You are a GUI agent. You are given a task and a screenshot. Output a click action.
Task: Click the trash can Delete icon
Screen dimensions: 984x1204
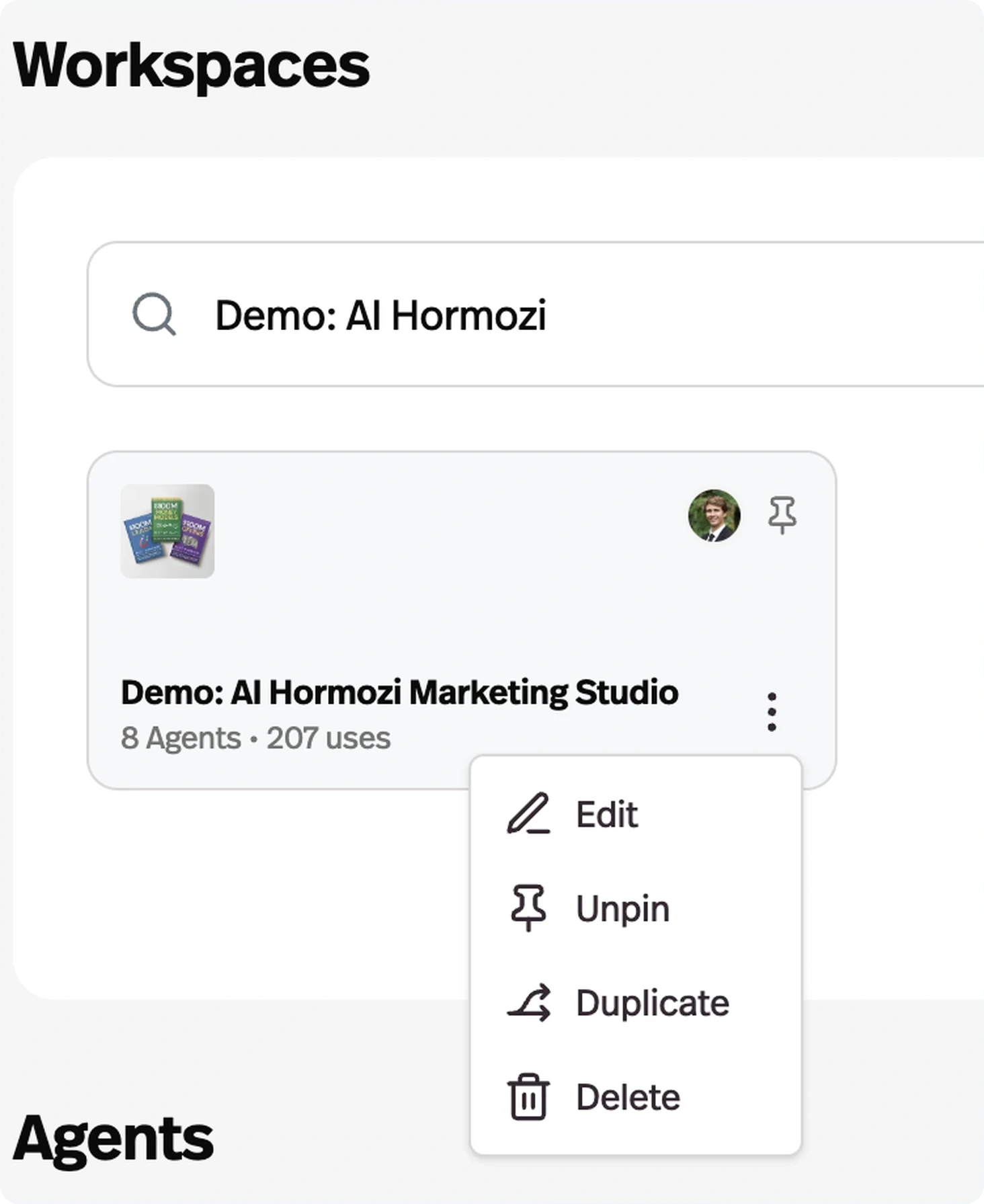point(528,1096)
